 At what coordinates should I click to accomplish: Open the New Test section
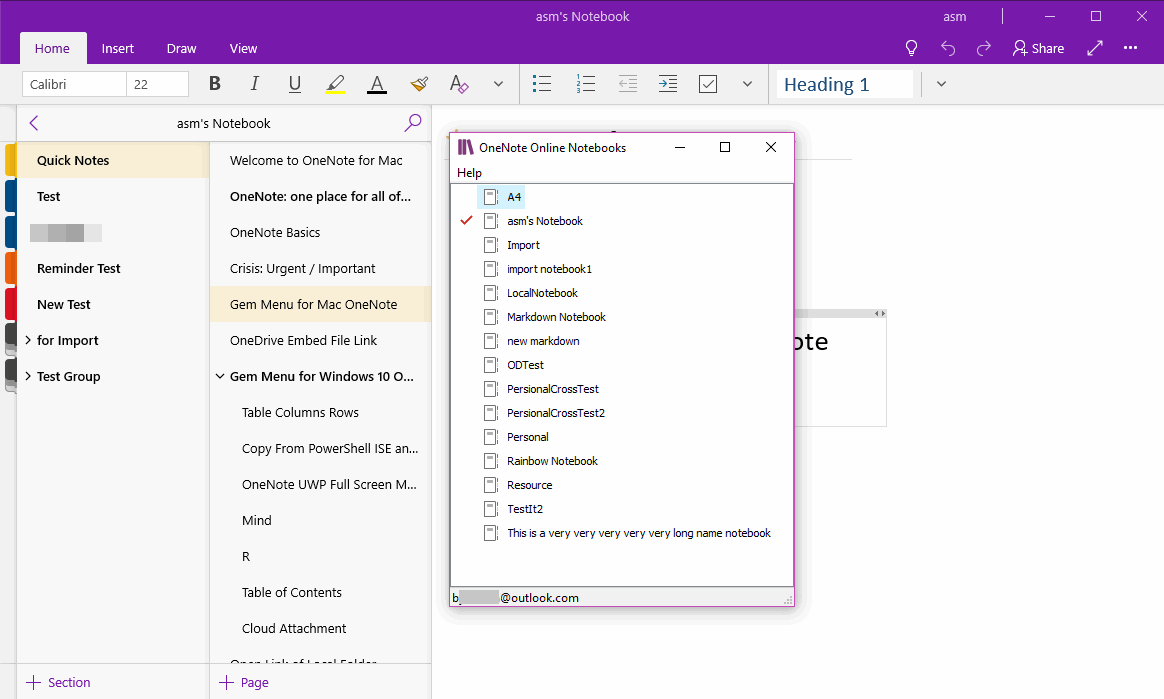(x=111, y=304)
